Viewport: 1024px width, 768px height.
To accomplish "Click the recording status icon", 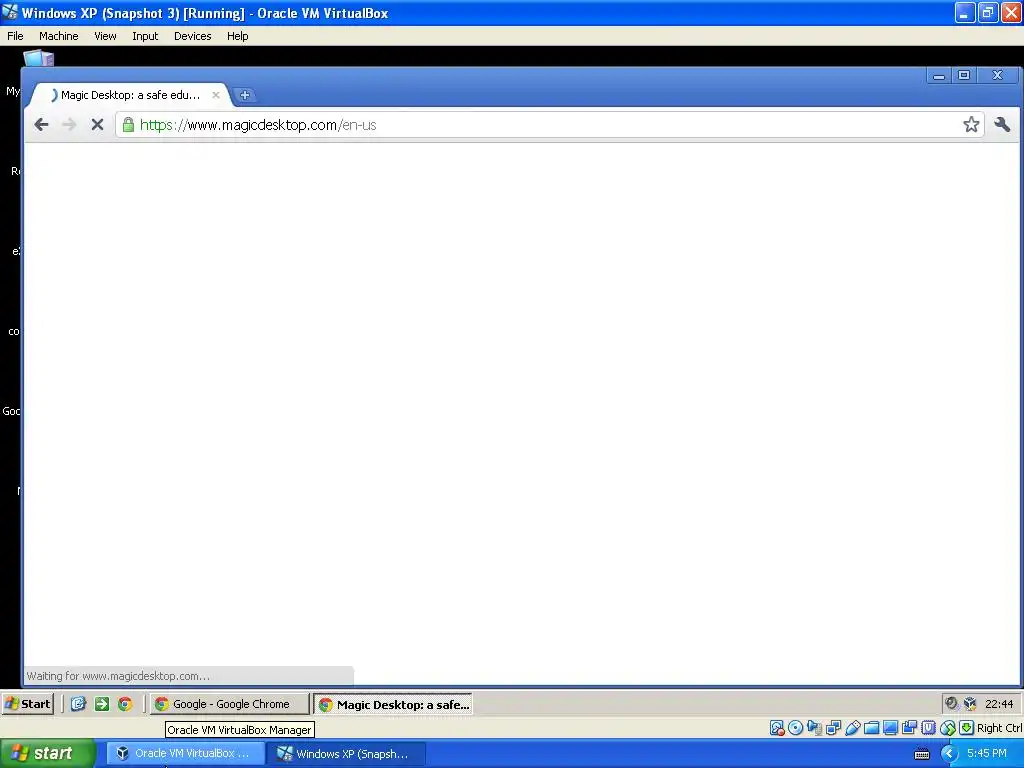I will tap(909, 728).
